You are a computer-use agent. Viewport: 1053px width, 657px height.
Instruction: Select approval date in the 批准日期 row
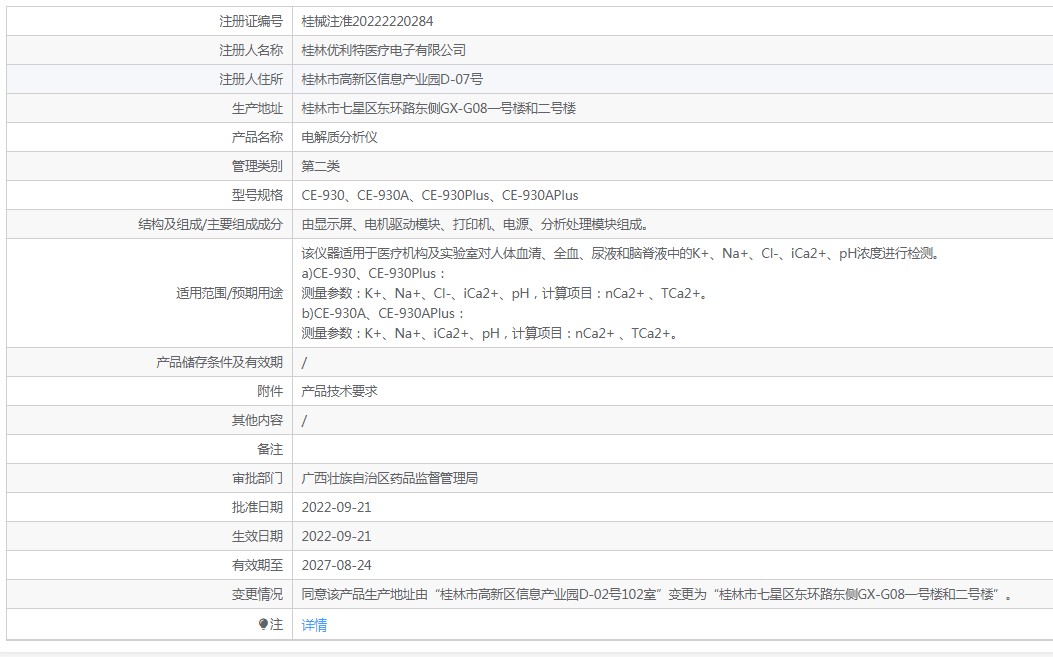[x=336, y=507]
